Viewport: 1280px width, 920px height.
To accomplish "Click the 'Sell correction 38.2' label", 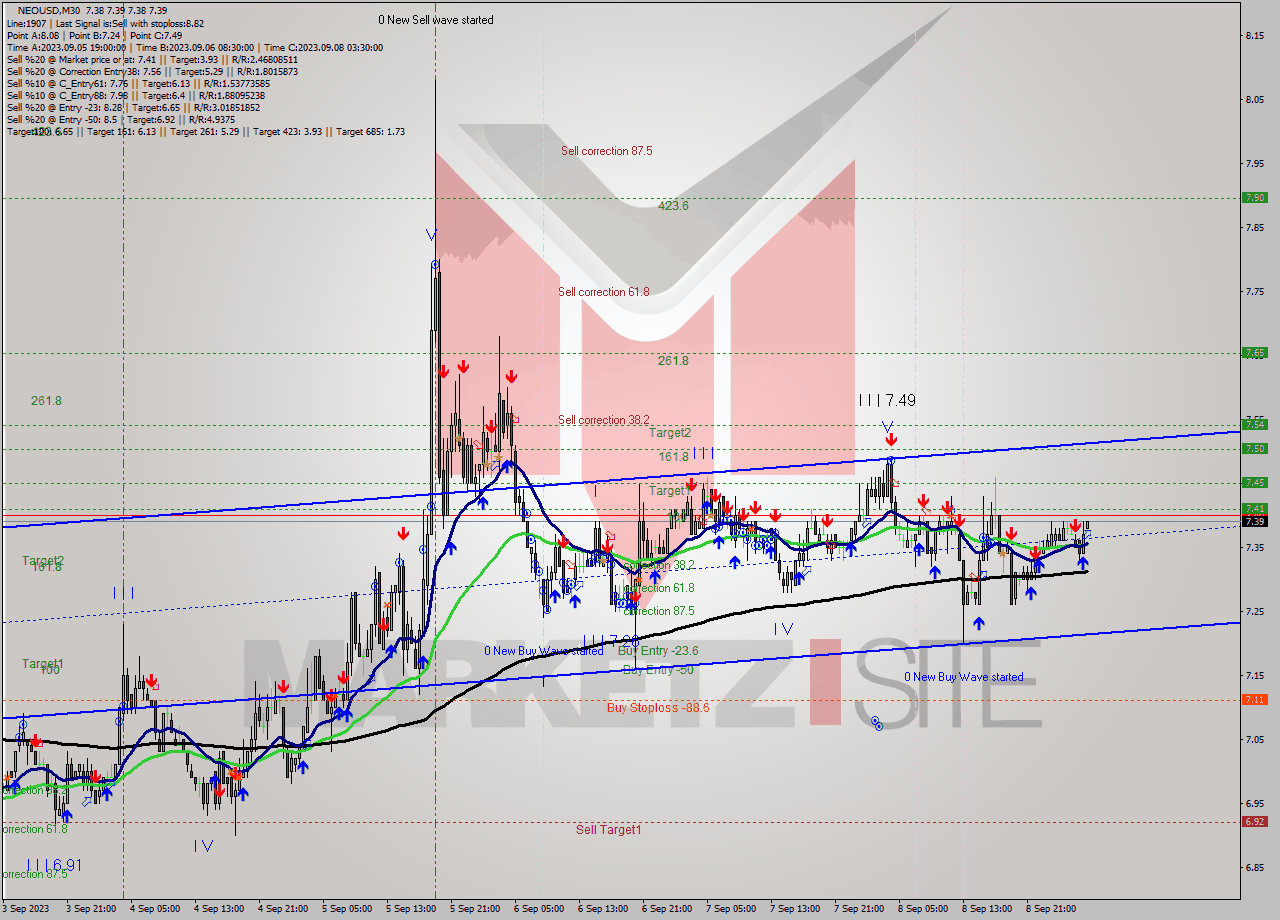I will click(x=603, y=420).
